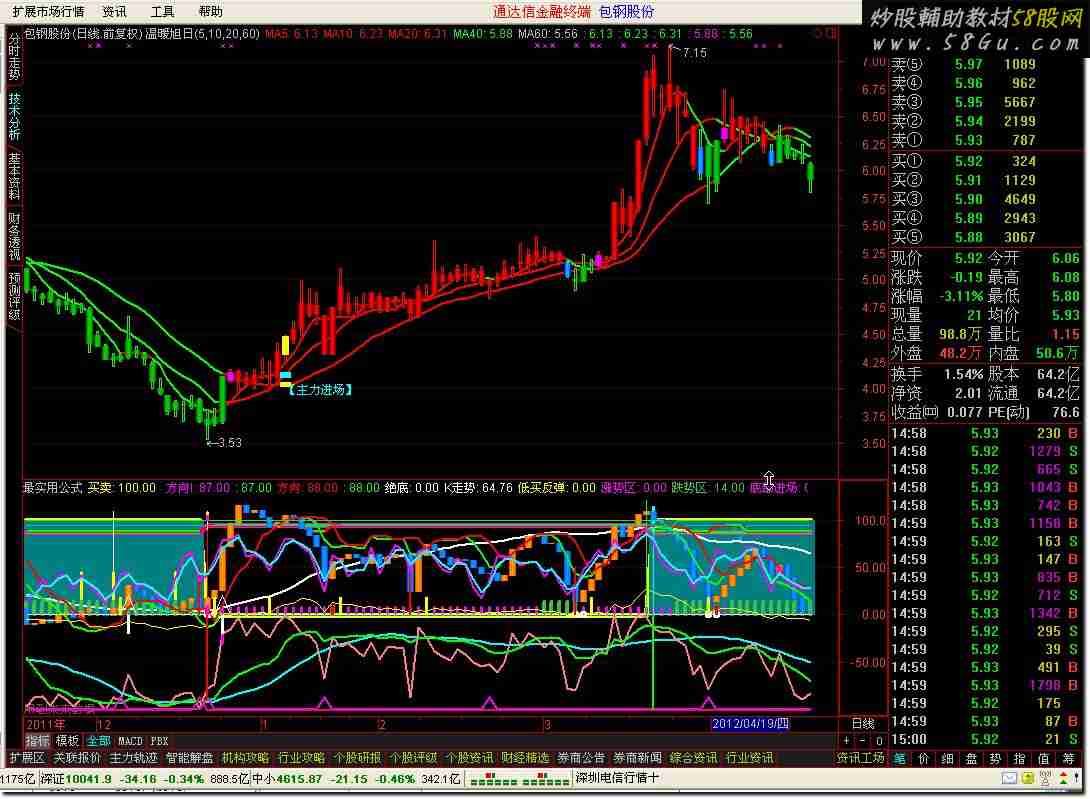Open the 机构攻略 tab
This screenshot has height=799, width=1090.
245,758
